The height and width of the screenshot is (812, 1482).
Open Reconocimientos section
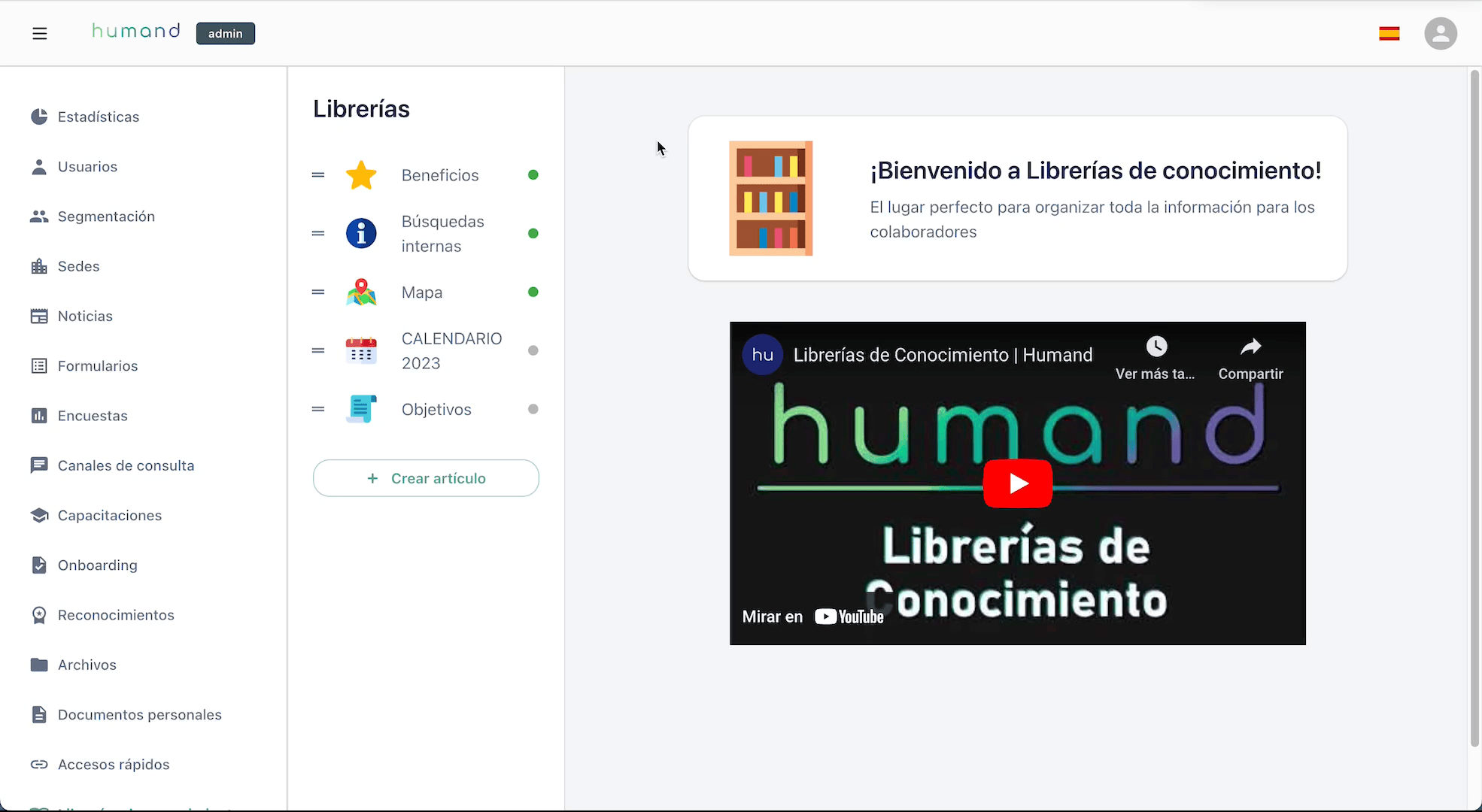point(116,615)
